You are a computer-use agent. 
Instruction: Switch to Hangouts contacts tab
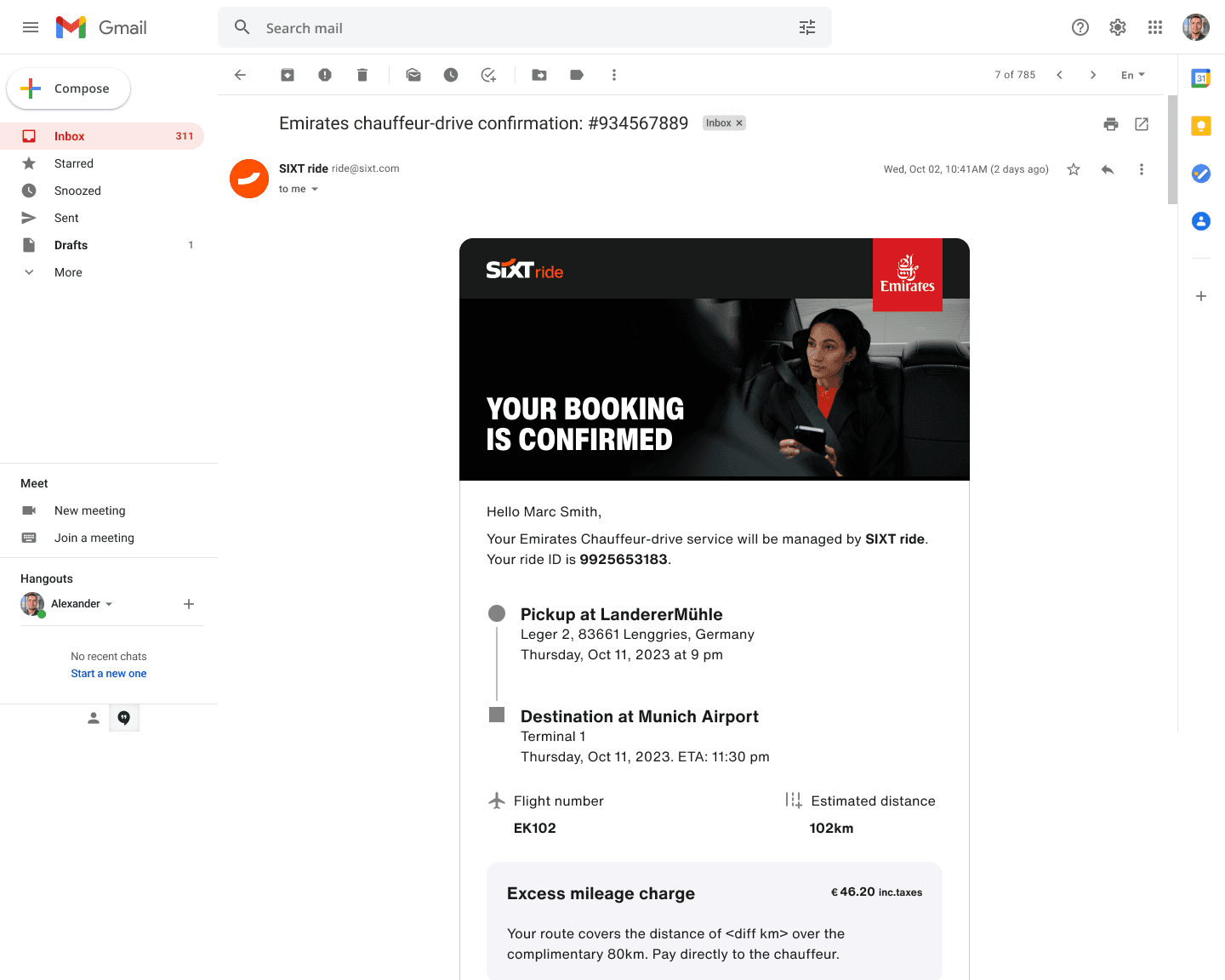[x=94, y=718]
